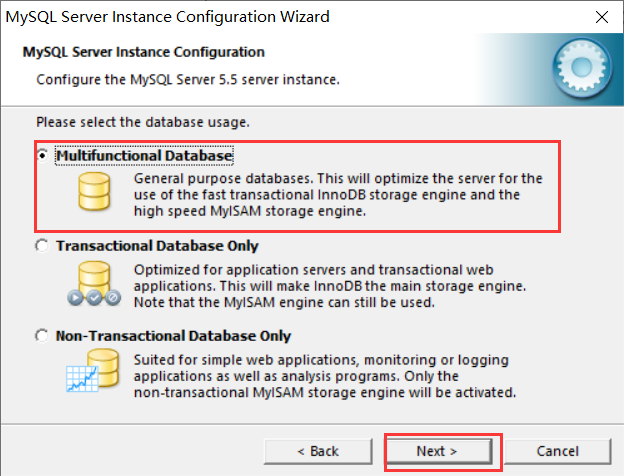624x476 pixels.
Task: Click the Transactional Database Only label
Action: click(x=157, y=246)
